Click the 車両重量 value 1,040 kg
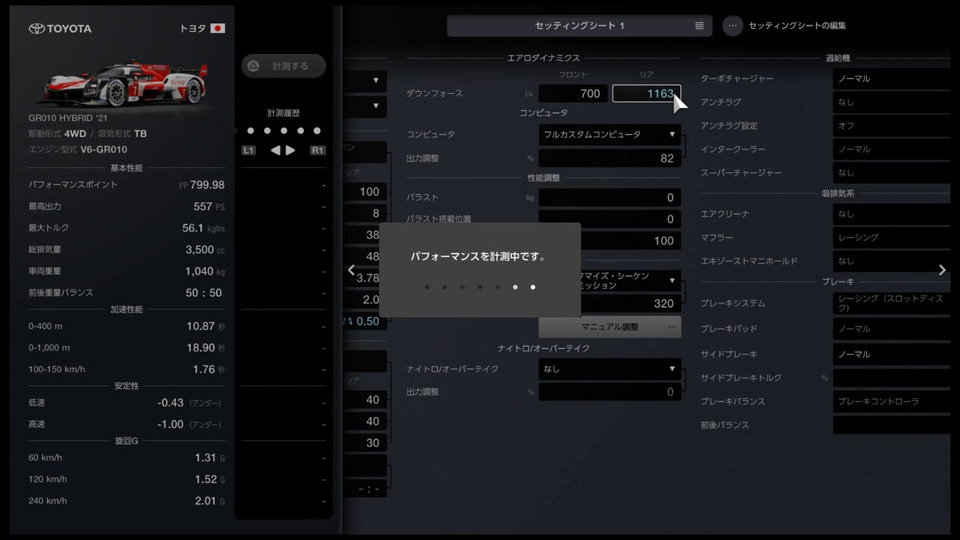This screenshot has width=960, height=540. (204, 271)
